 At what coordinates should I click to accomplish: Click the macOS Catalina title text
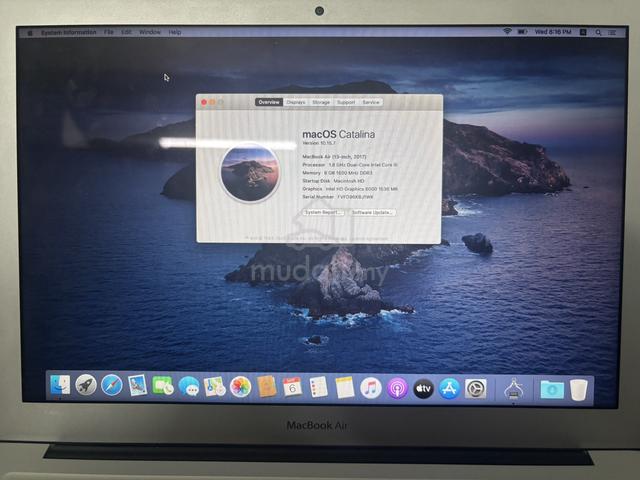point(338,134)
